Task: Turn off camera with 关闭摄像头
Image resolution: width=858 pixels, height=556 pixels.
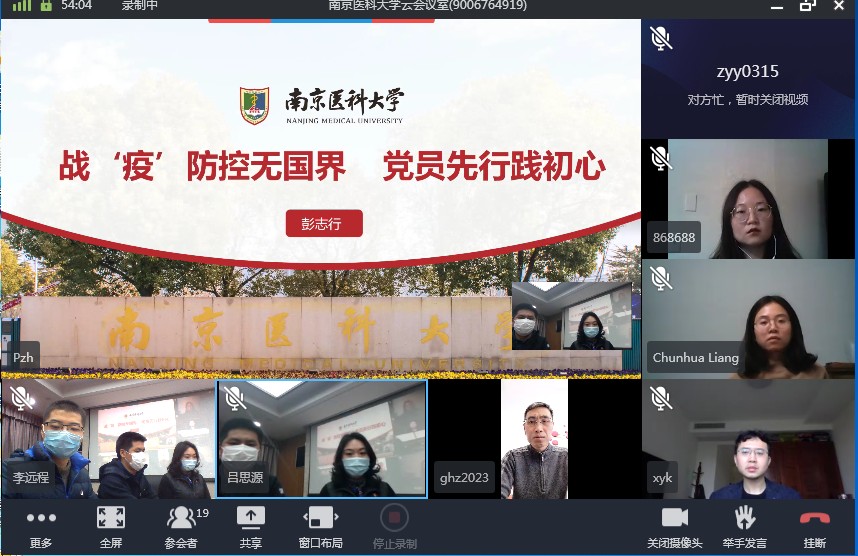Action: pyautogui.click(x=675, y=528)
